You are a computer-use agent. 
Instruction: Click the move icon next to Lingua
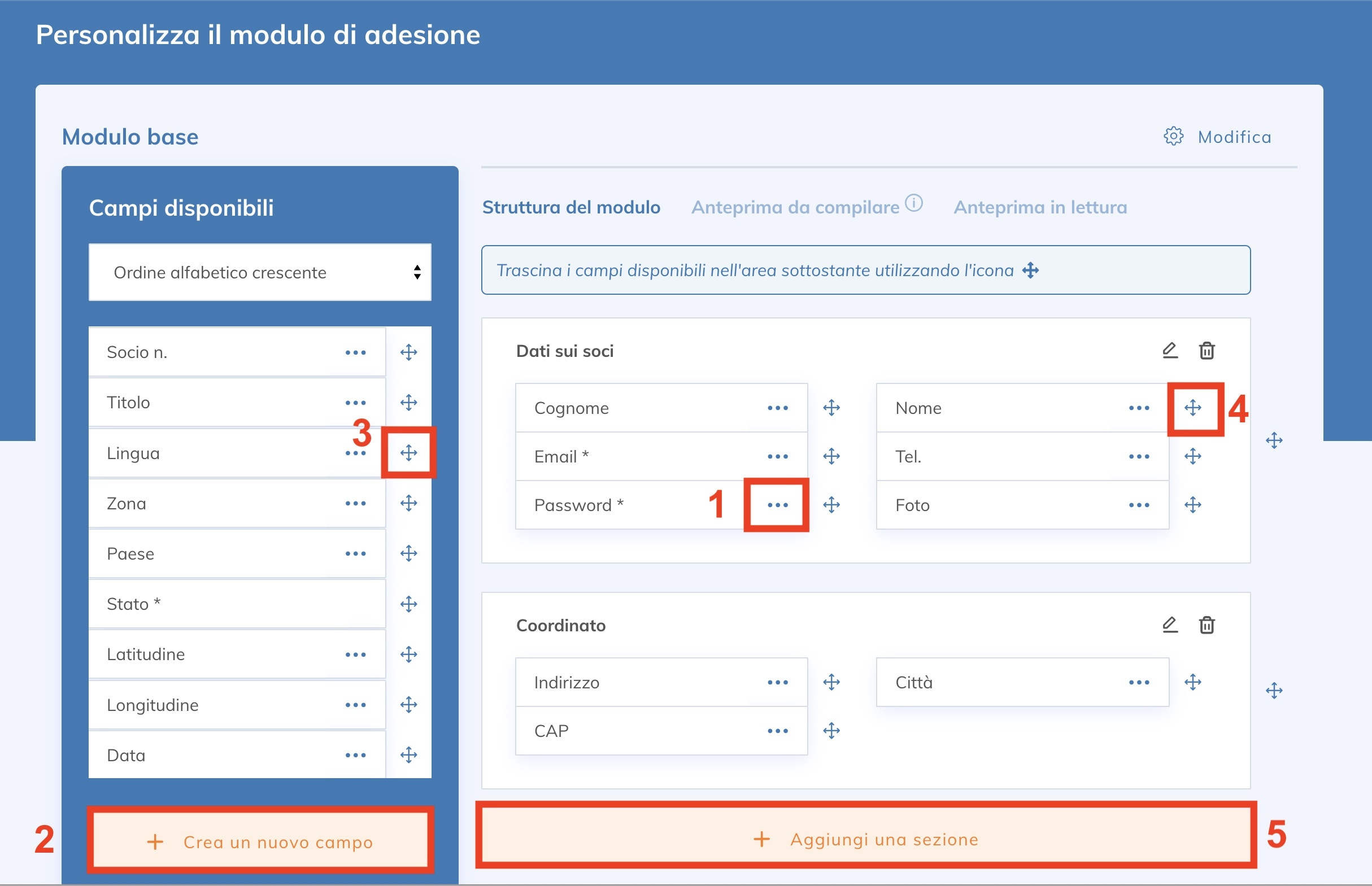tap(408, 453)
